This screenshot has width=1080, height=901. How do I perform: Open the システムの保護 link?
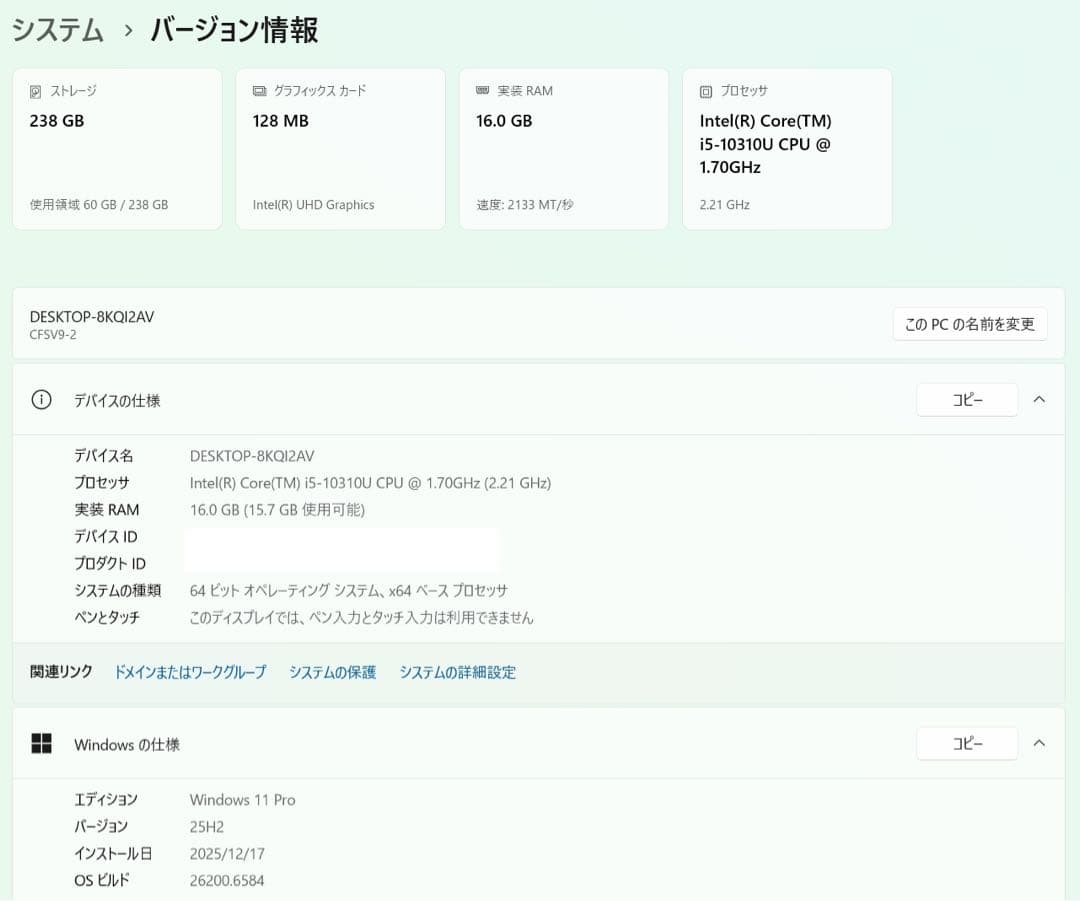coord(332,672)
